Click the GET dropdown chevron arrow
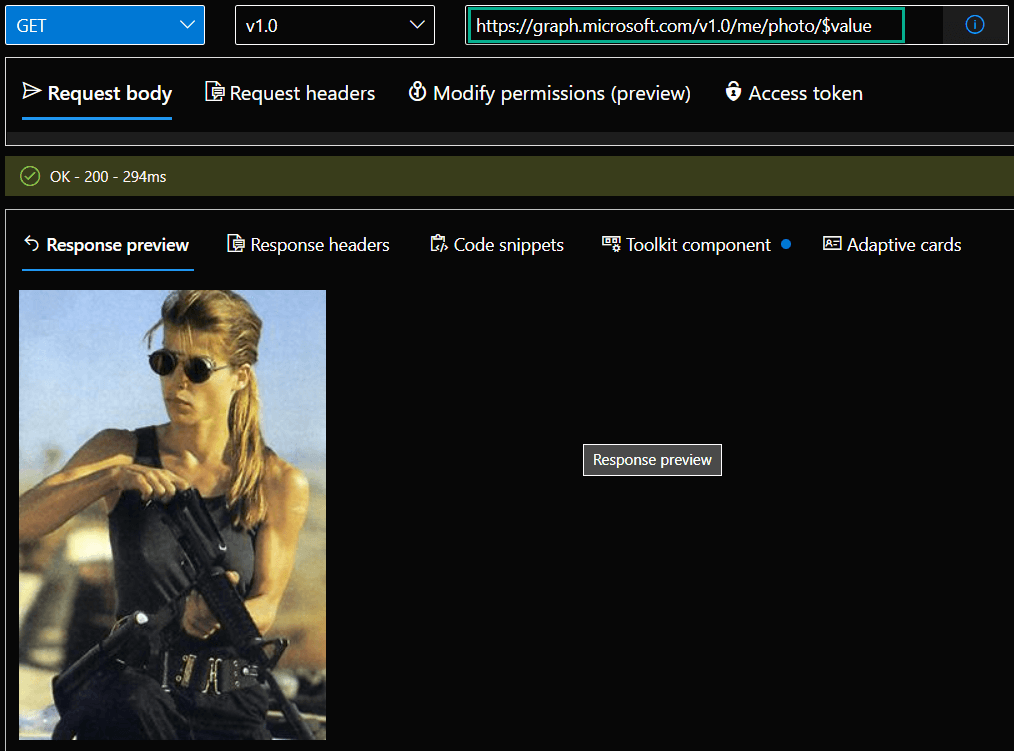 [x=188, y=25]
